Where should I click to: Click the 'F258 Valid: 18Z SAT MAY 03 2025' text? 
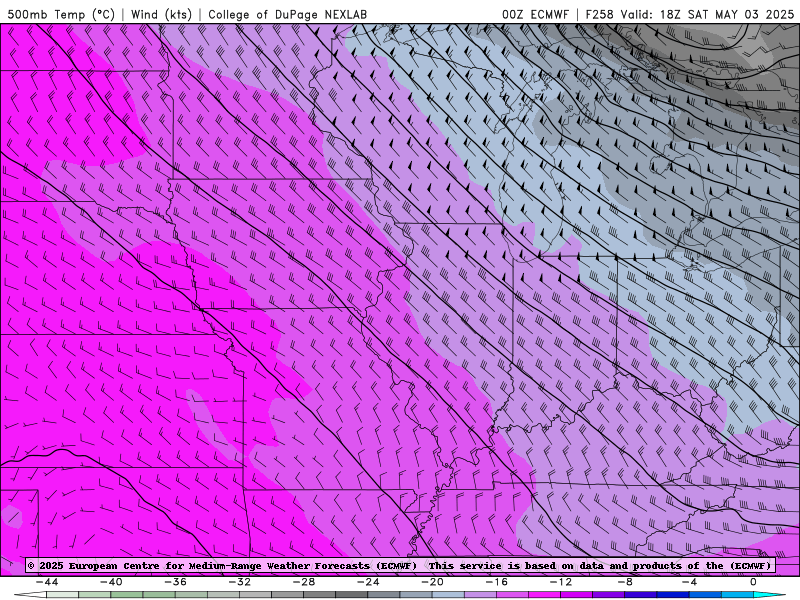pos(689,14)
